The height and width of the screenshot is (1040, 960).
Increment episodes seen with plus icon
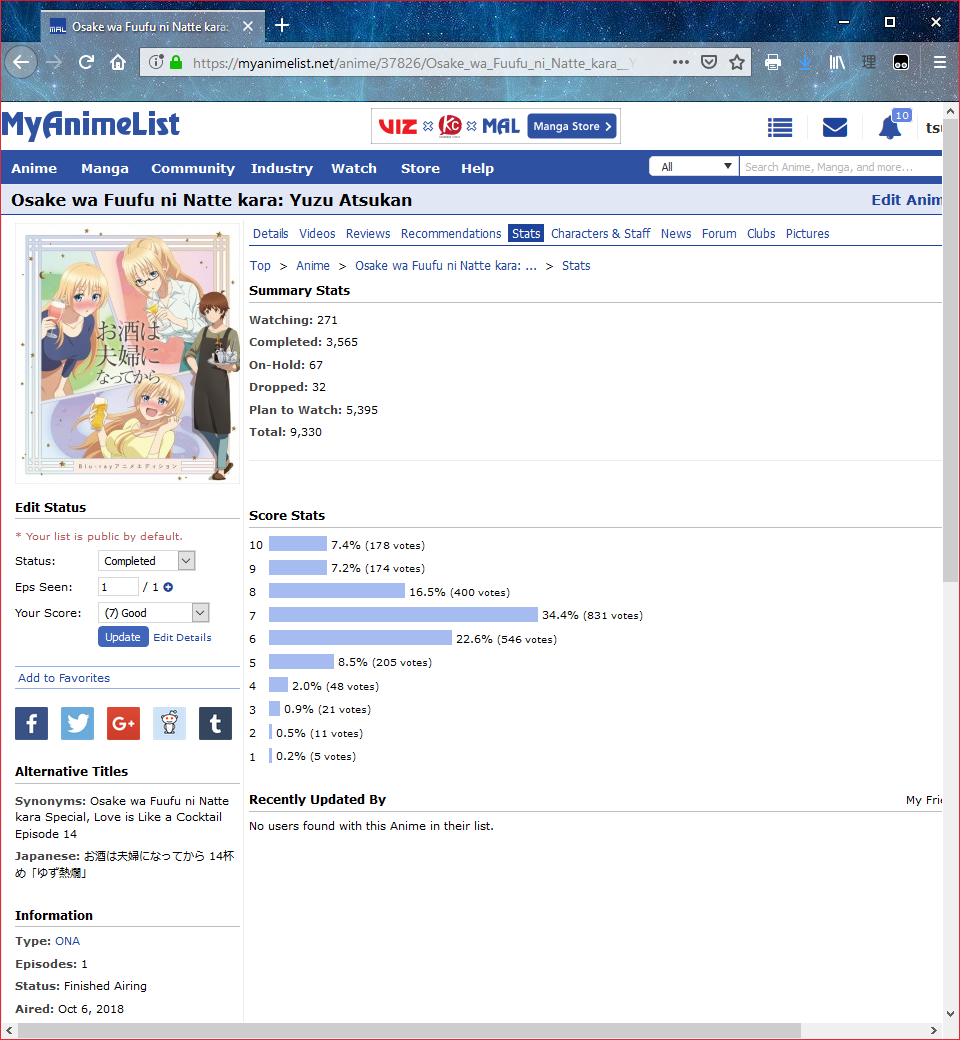click(x=169, y=587)
